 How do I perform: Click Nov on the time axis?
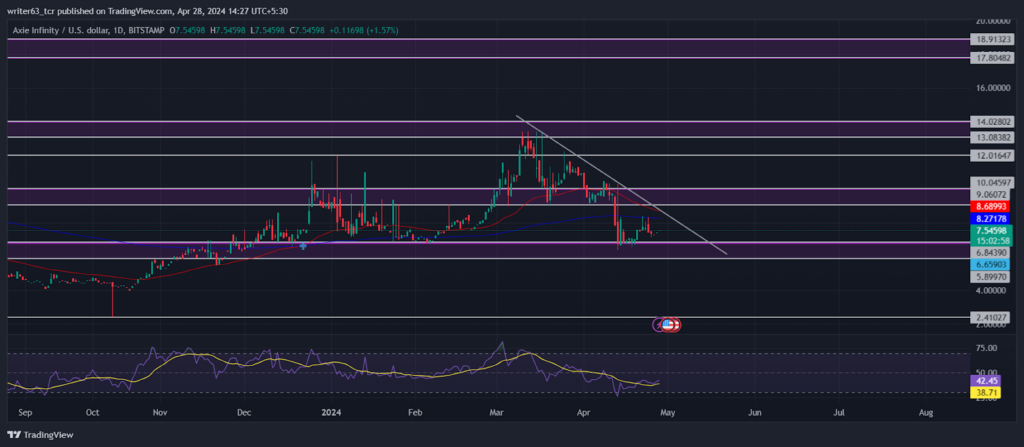[x=160, y=413]
